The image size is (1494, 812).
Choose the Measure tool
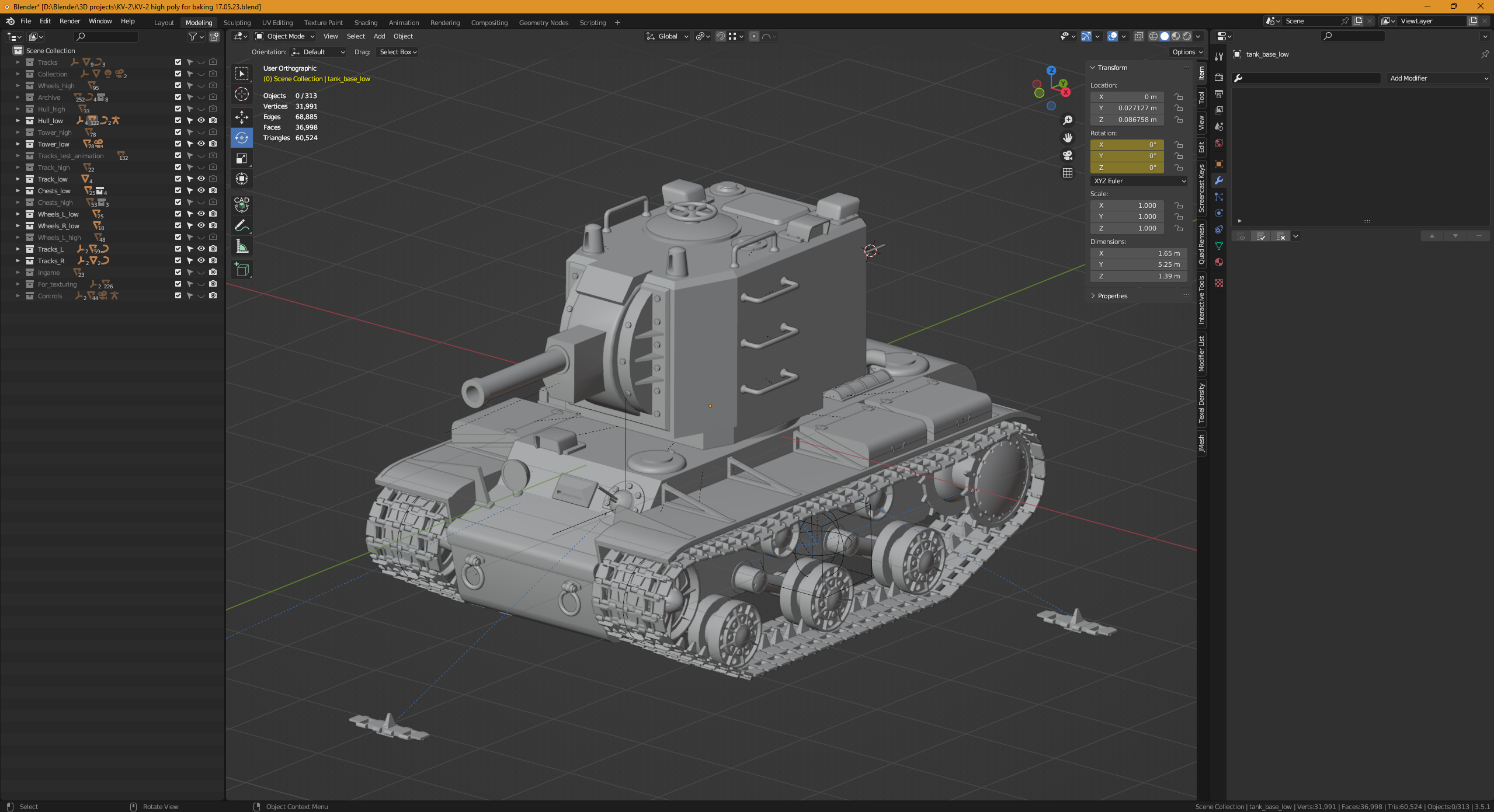241,247
